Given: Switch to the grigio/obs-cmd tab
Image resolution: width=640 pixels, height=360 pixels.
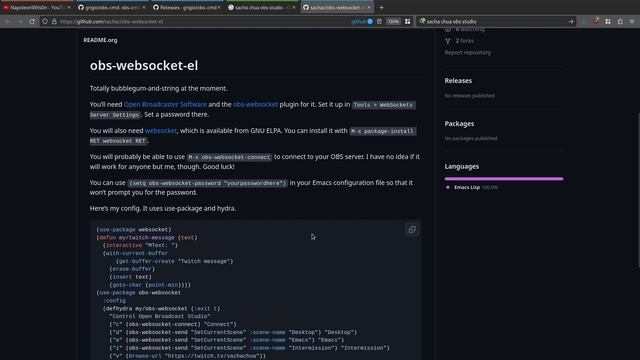Looking at the screenshot, I should coord(111,7).
